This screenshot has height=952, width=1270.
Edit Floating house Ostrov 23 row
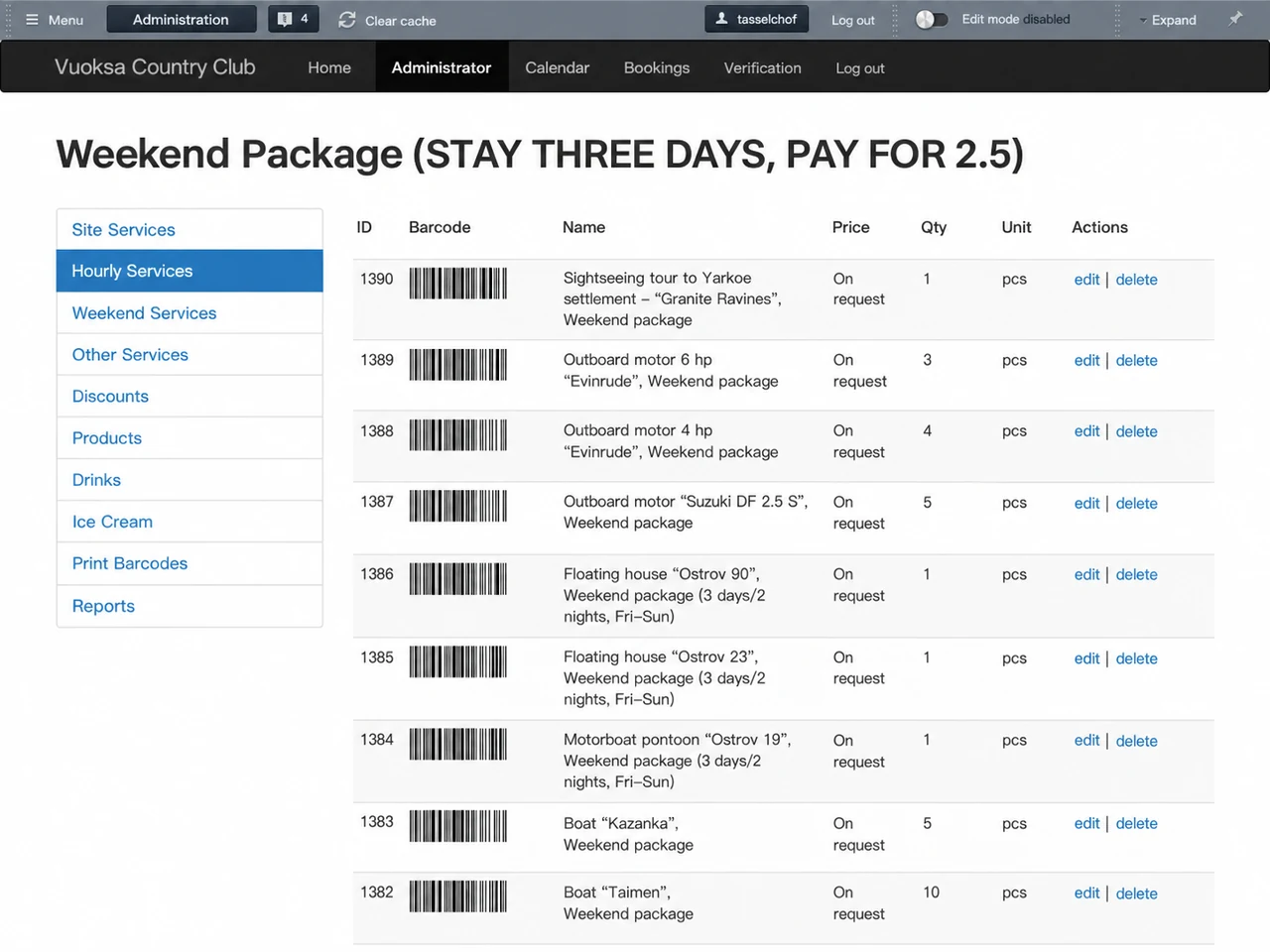1086,658
